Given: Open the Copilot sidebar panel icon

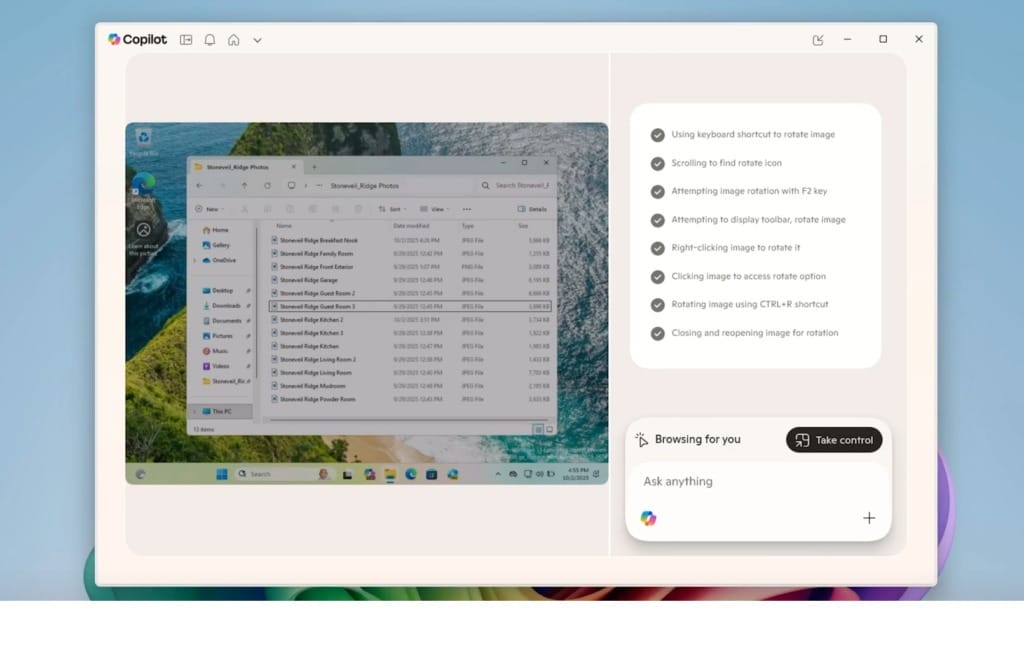Looking at the screenshot, I should [186, 40].
